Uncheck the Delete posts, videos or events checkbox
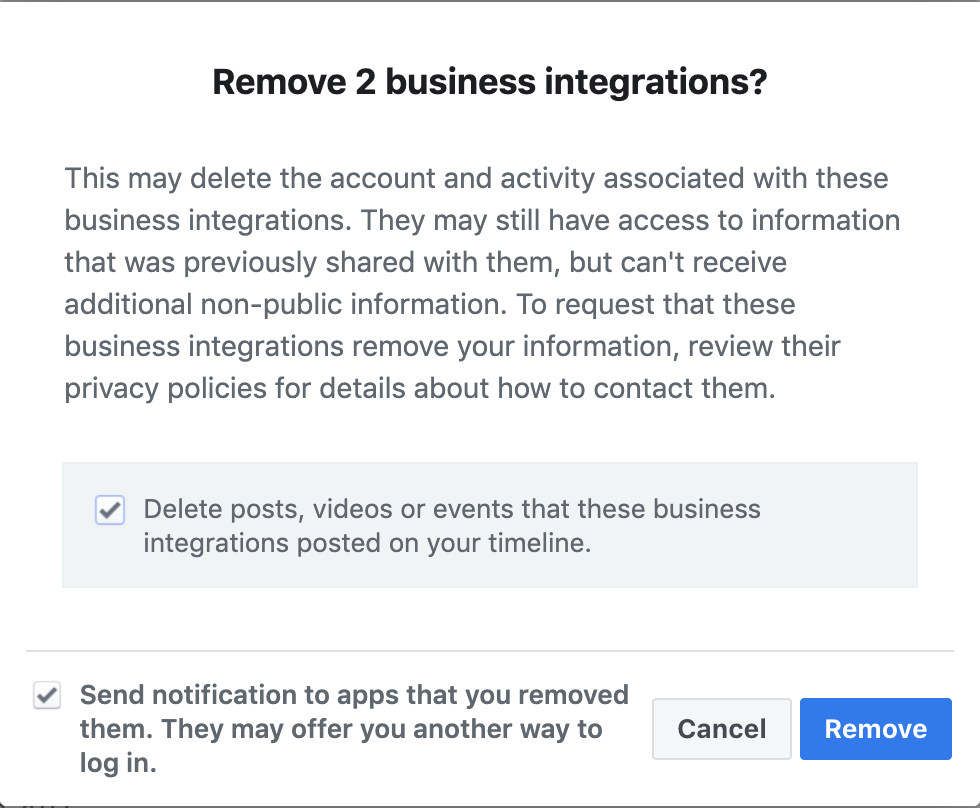Image resolution: width=980 pixels, height=808 pixels. tap(109, 509)
